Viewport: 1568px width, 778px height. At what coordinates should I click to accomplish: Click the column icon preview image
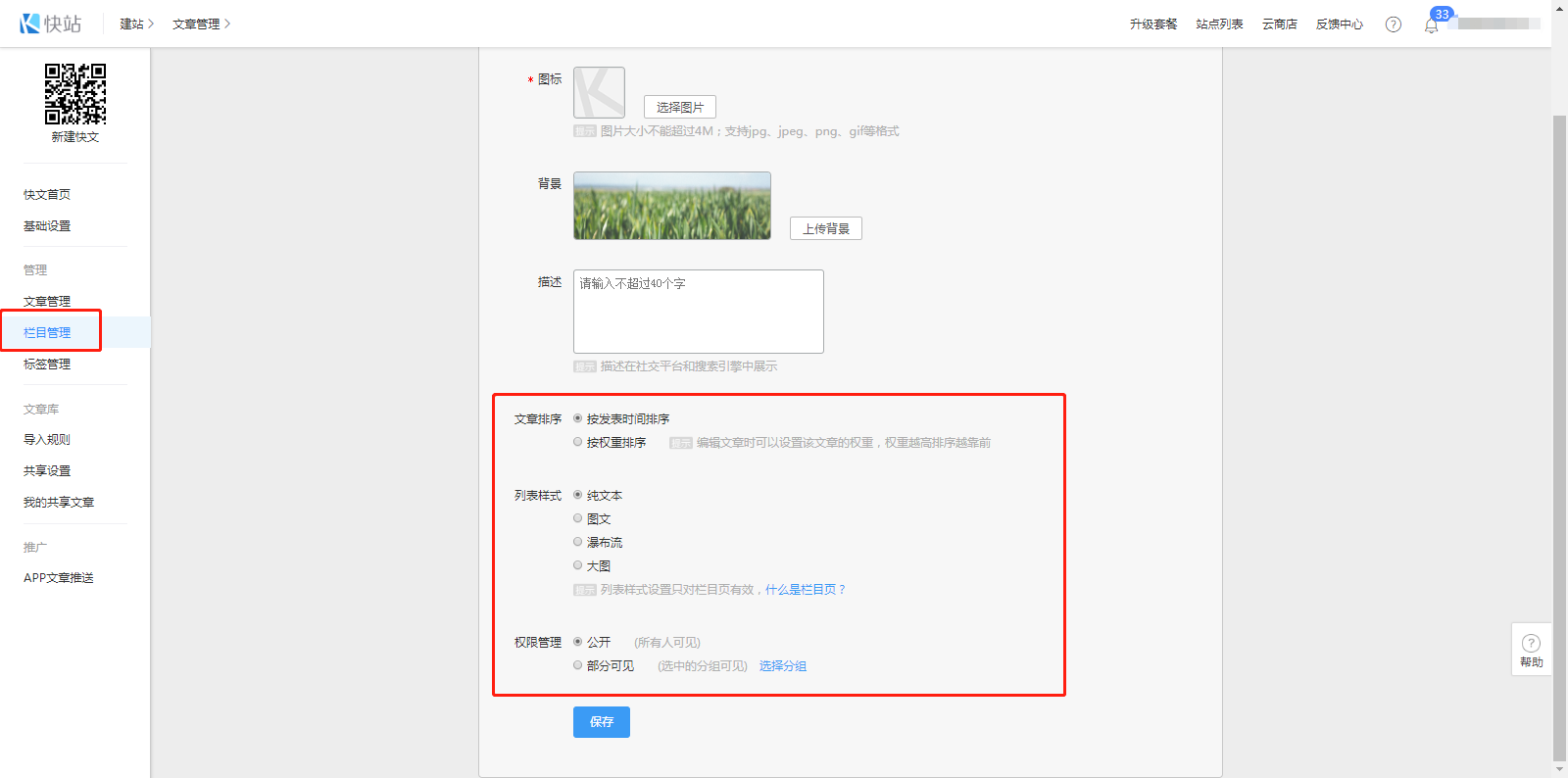pyautogui.click(x=599, y=93)
